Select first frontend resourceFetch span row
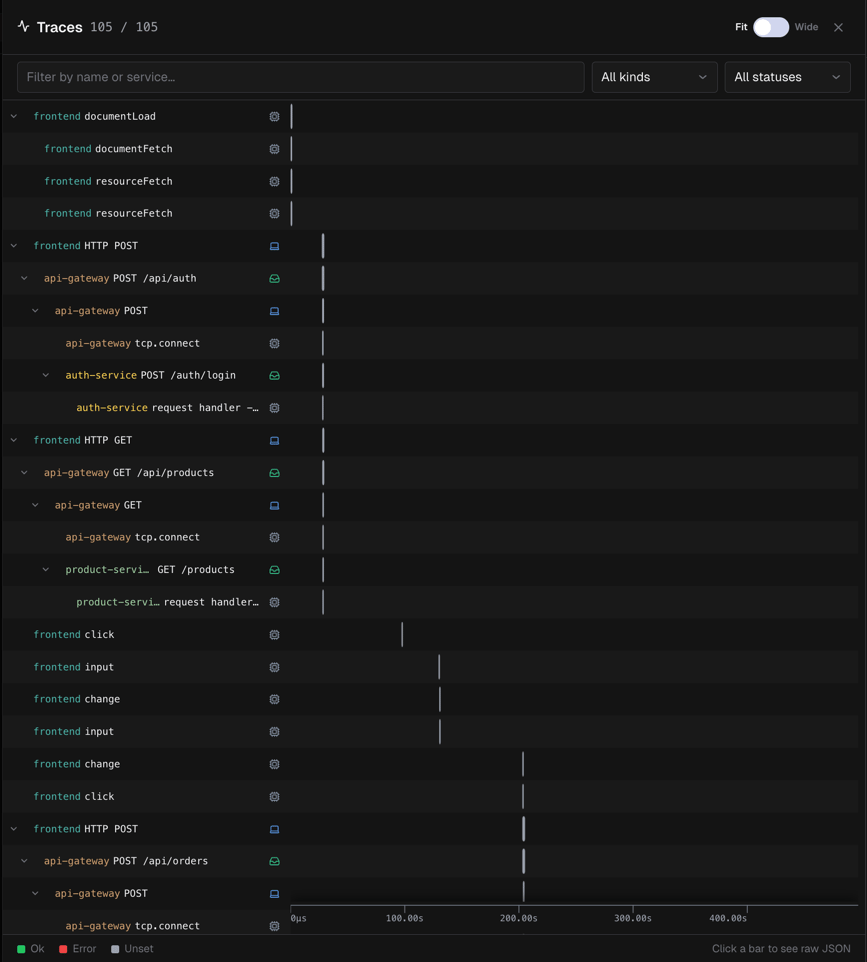Screen dimensions: 867x962 click(430, 182)
